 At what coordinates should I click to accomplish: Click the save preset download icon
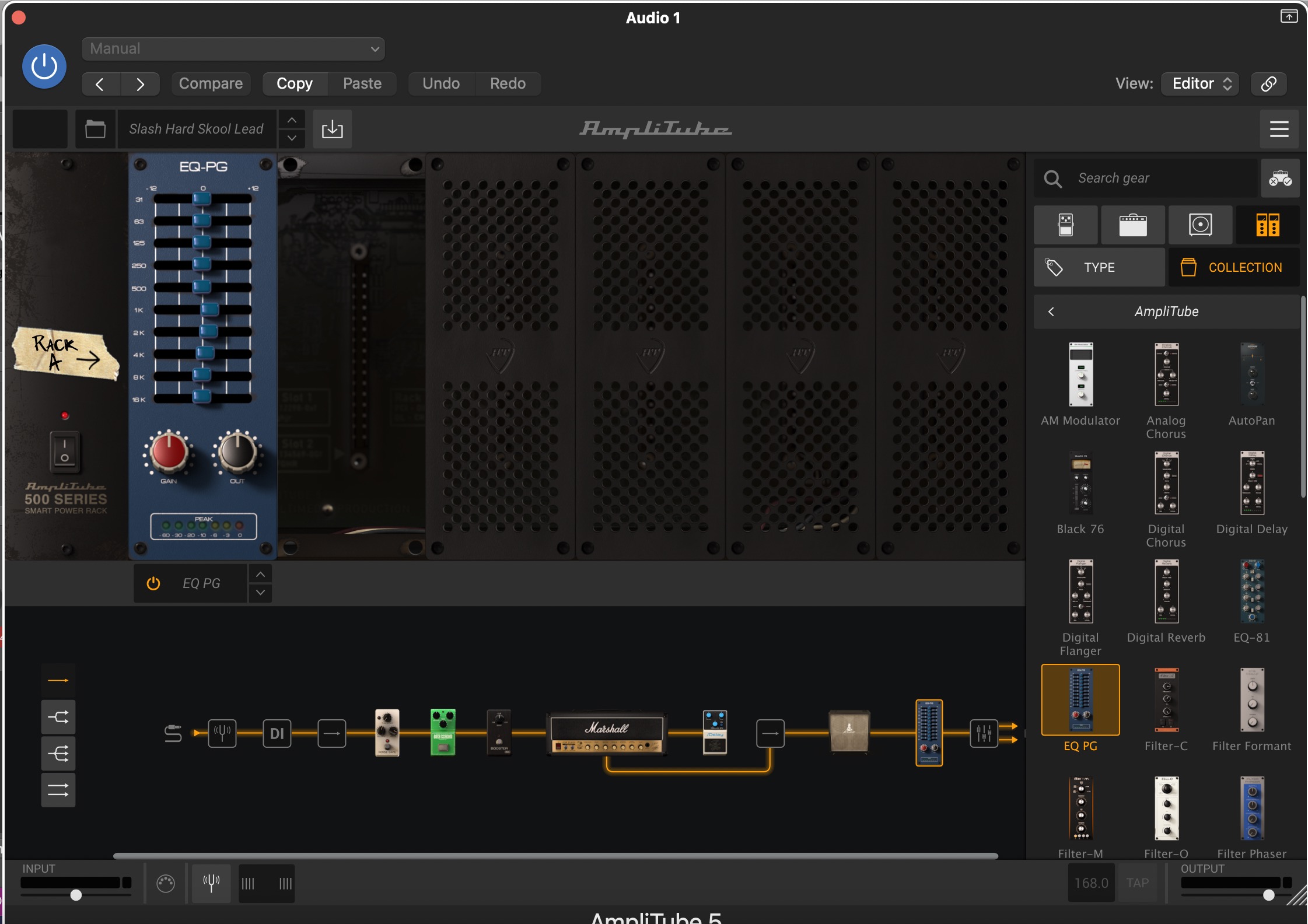[333, 129]
